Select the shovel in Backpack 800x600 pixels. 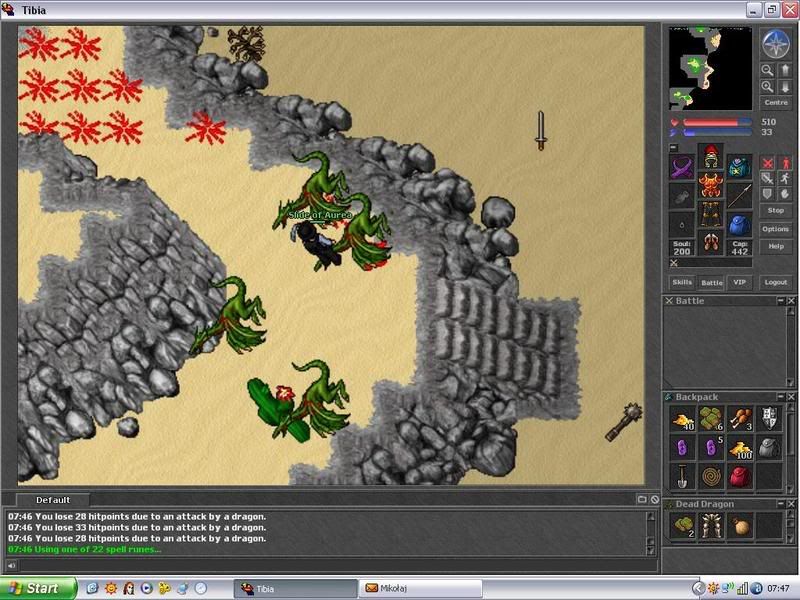pyautogui.click(x=682, y=477)
